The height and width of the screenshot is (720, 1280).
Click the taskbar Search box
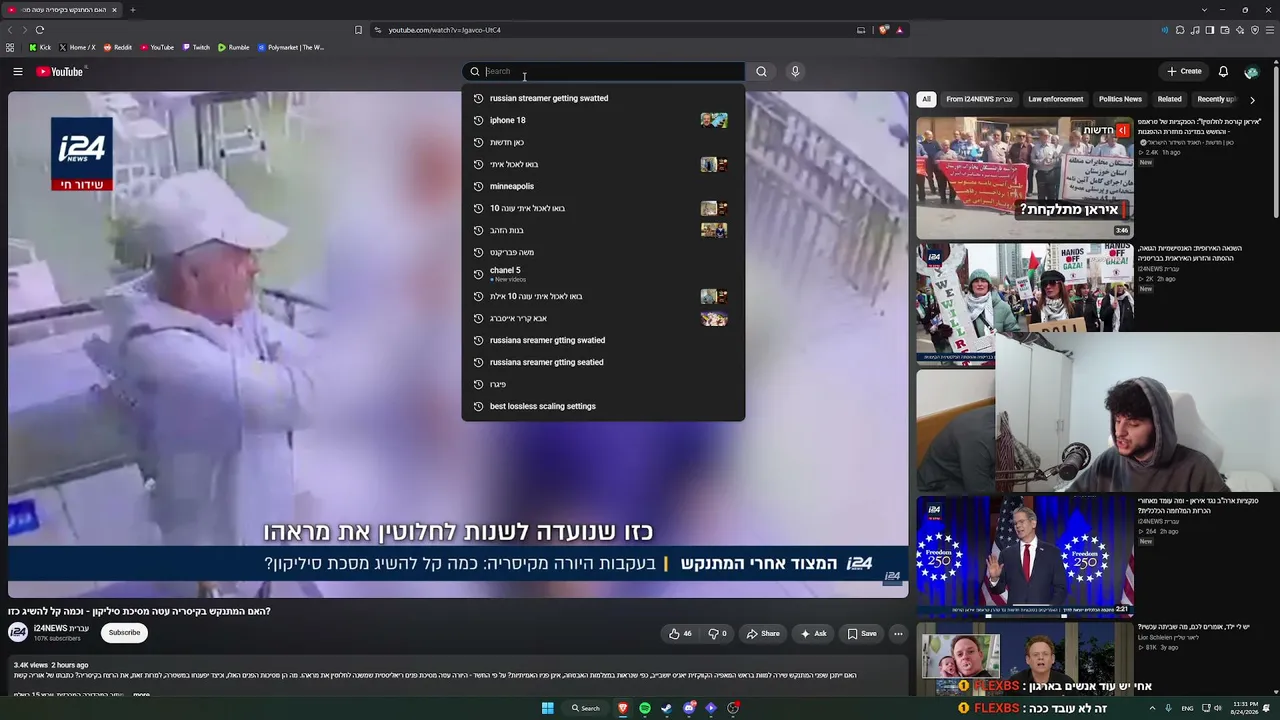(586, 708)
